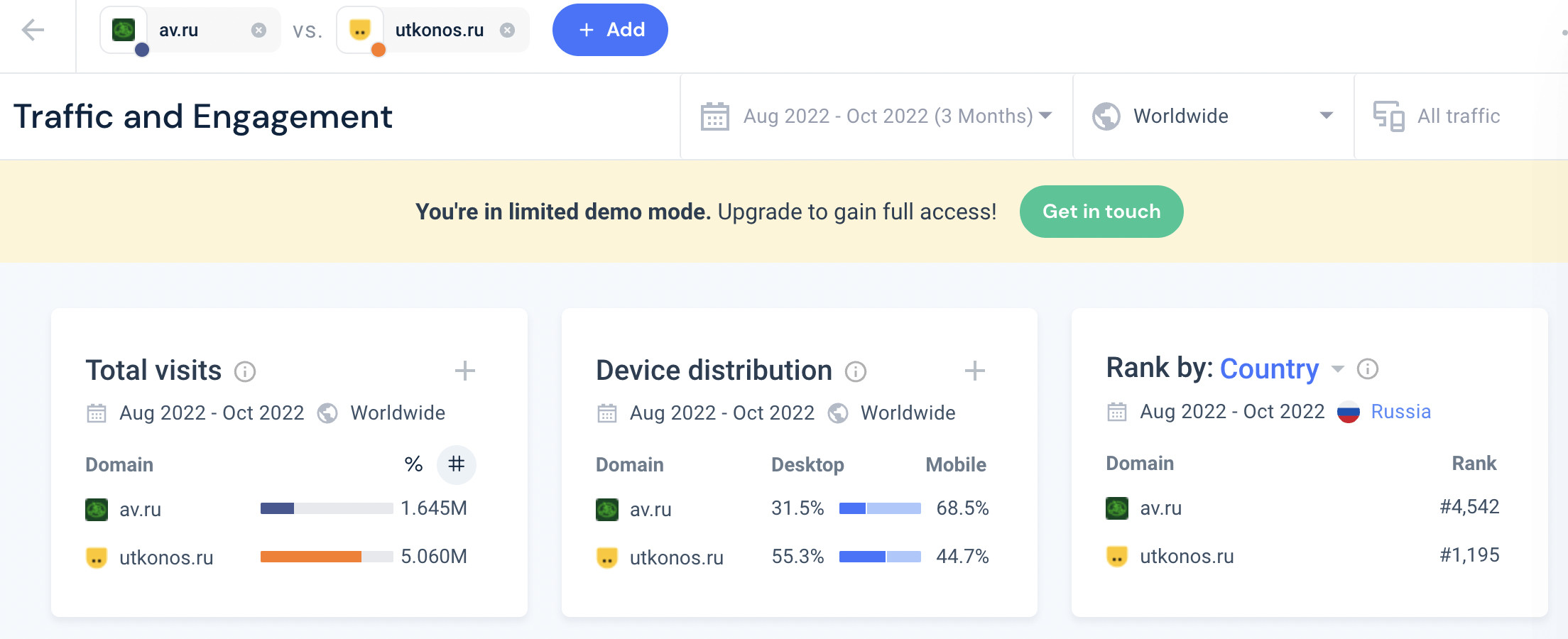The height and width of the screenshot is (639, 1568).
Task: Click plus icon on Device distribution card
Action: 975,371
